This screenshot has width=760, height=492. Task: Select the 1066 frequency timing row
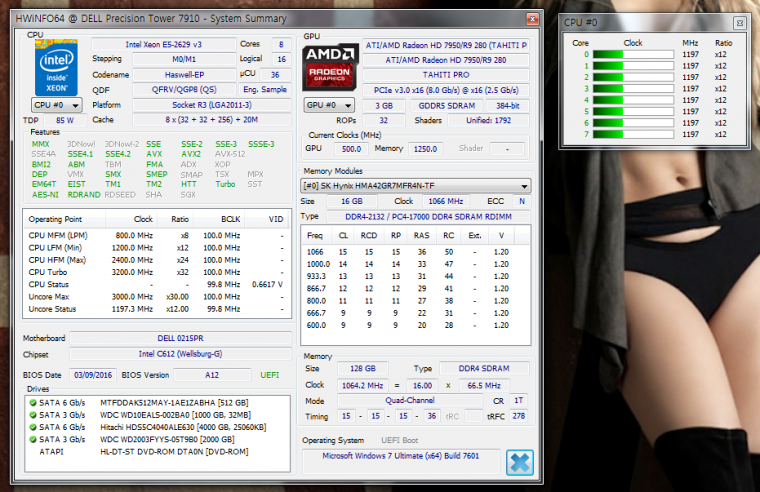[416, 252]
